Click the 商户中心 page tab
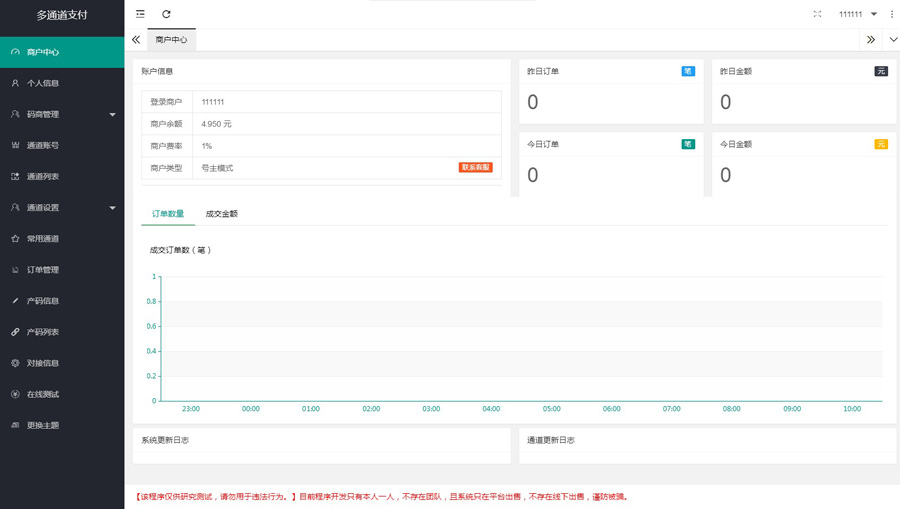This screenshot has height=509, width=900. tap(171, 40)
